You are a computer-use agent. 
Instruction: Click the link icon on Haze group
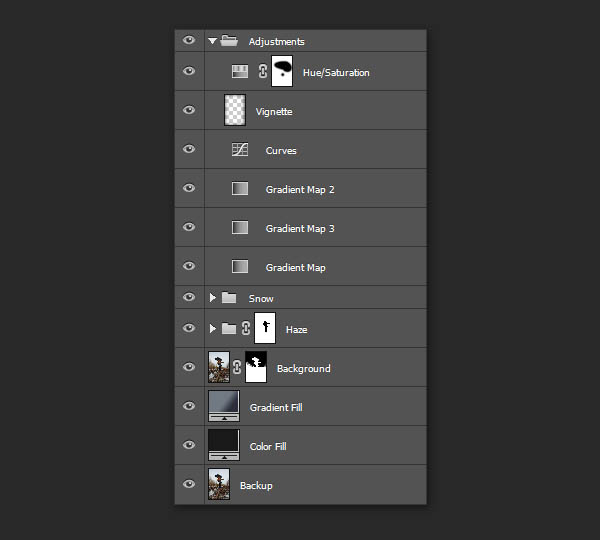pos(246,328)
